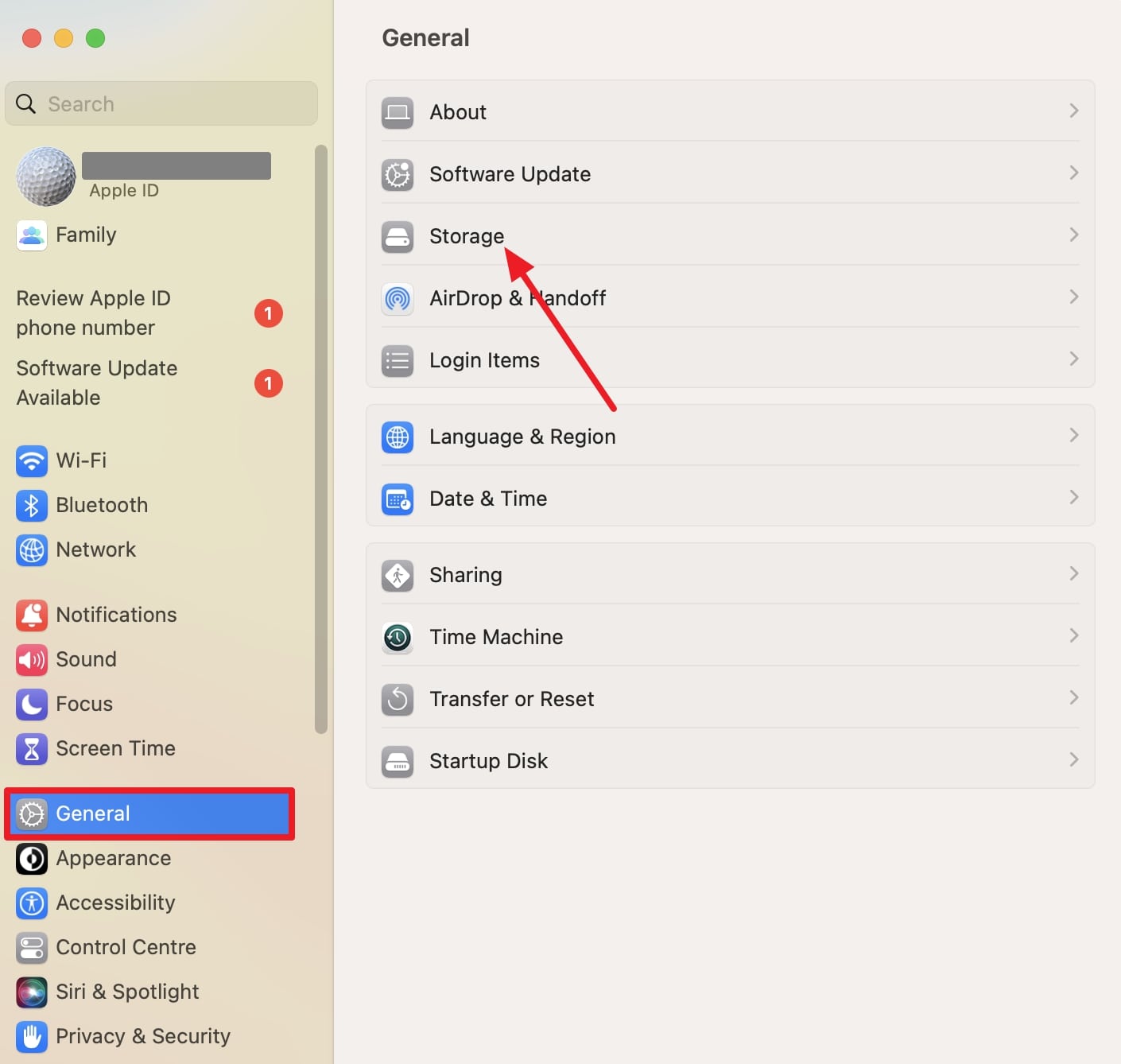Click the Language & Region globe icon
This screenshot has height=1064, width=1121.
pos(398,437)
